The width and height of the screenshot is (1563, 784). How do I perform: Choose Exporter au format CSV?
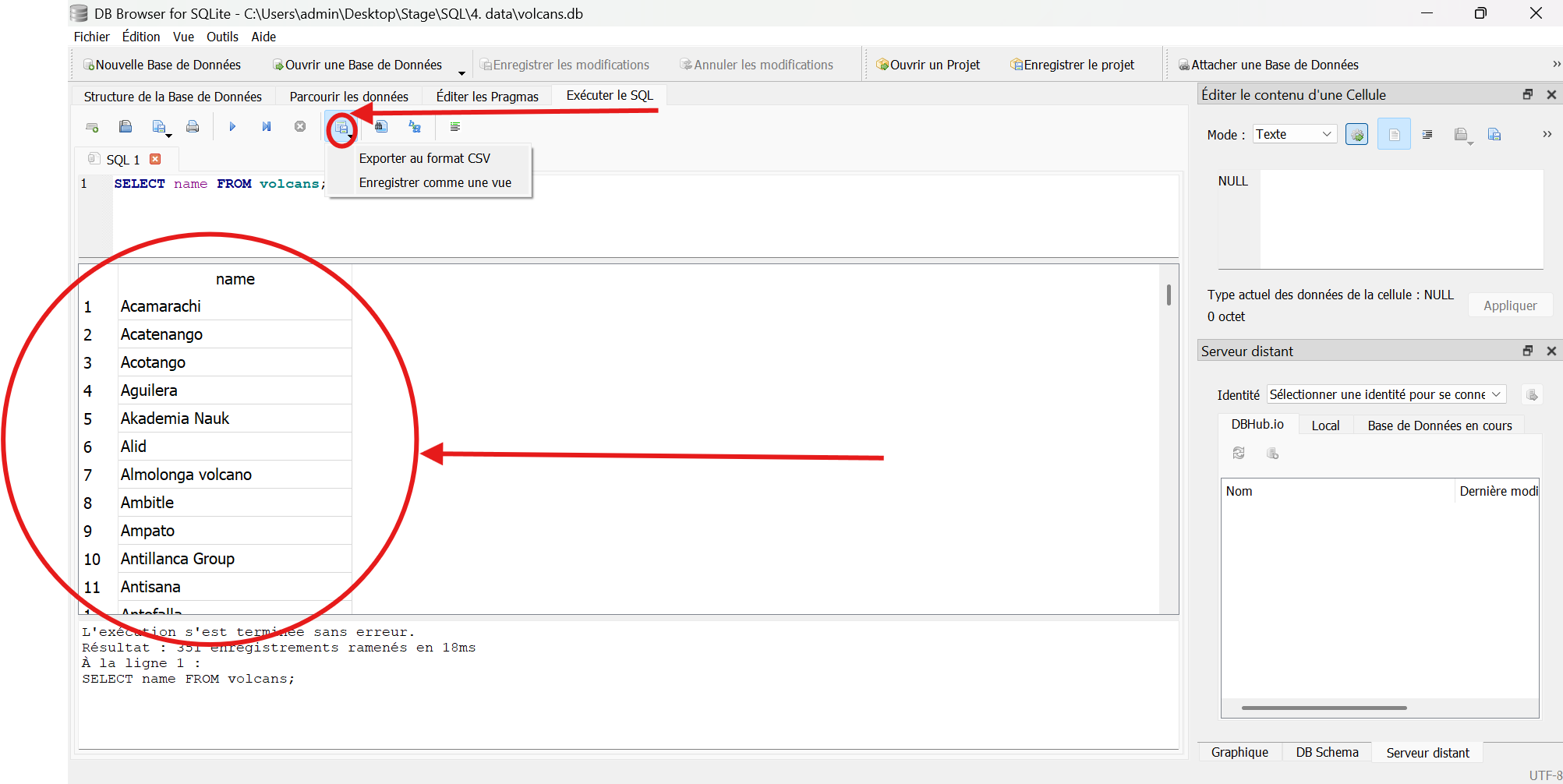[x=425, y=158]
